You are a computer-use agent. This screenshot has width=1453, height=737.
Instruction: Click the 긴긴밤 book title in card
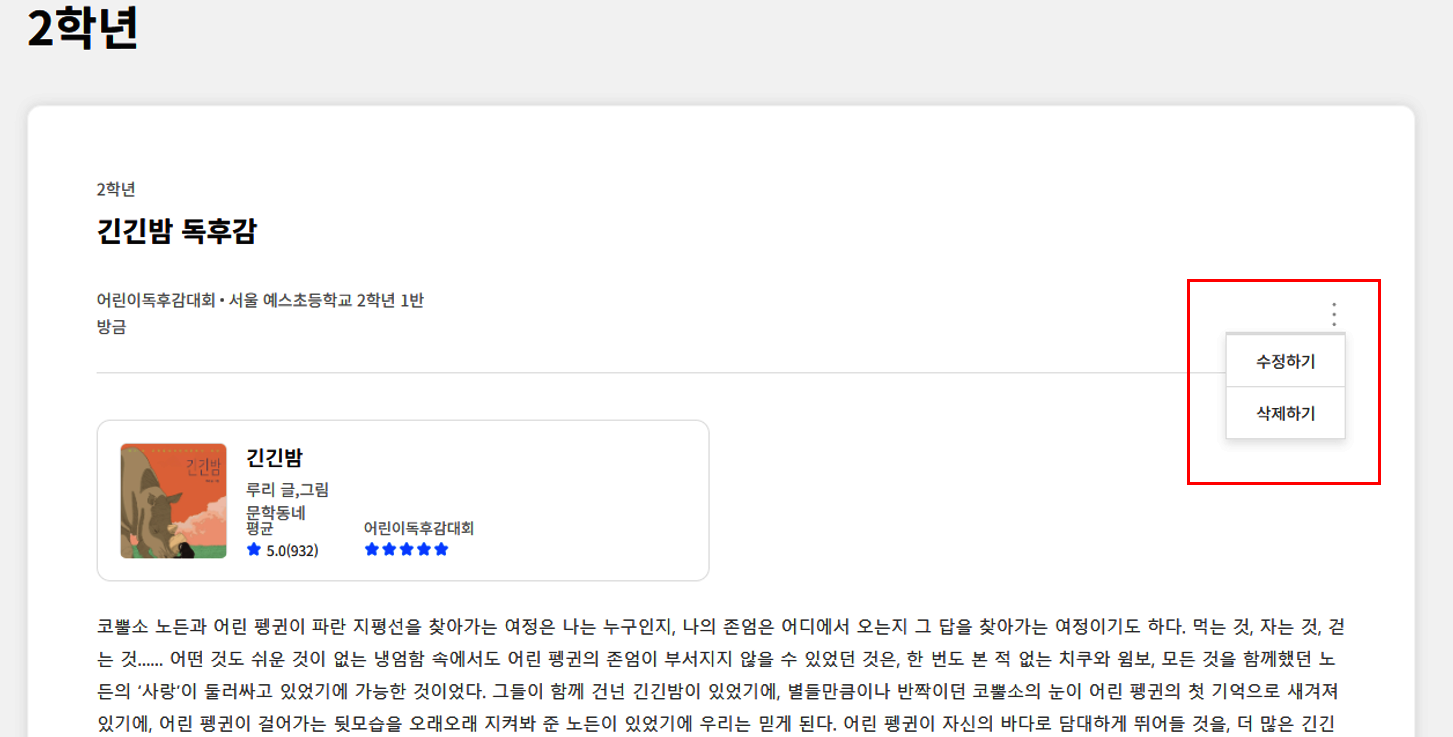[274, 458]
